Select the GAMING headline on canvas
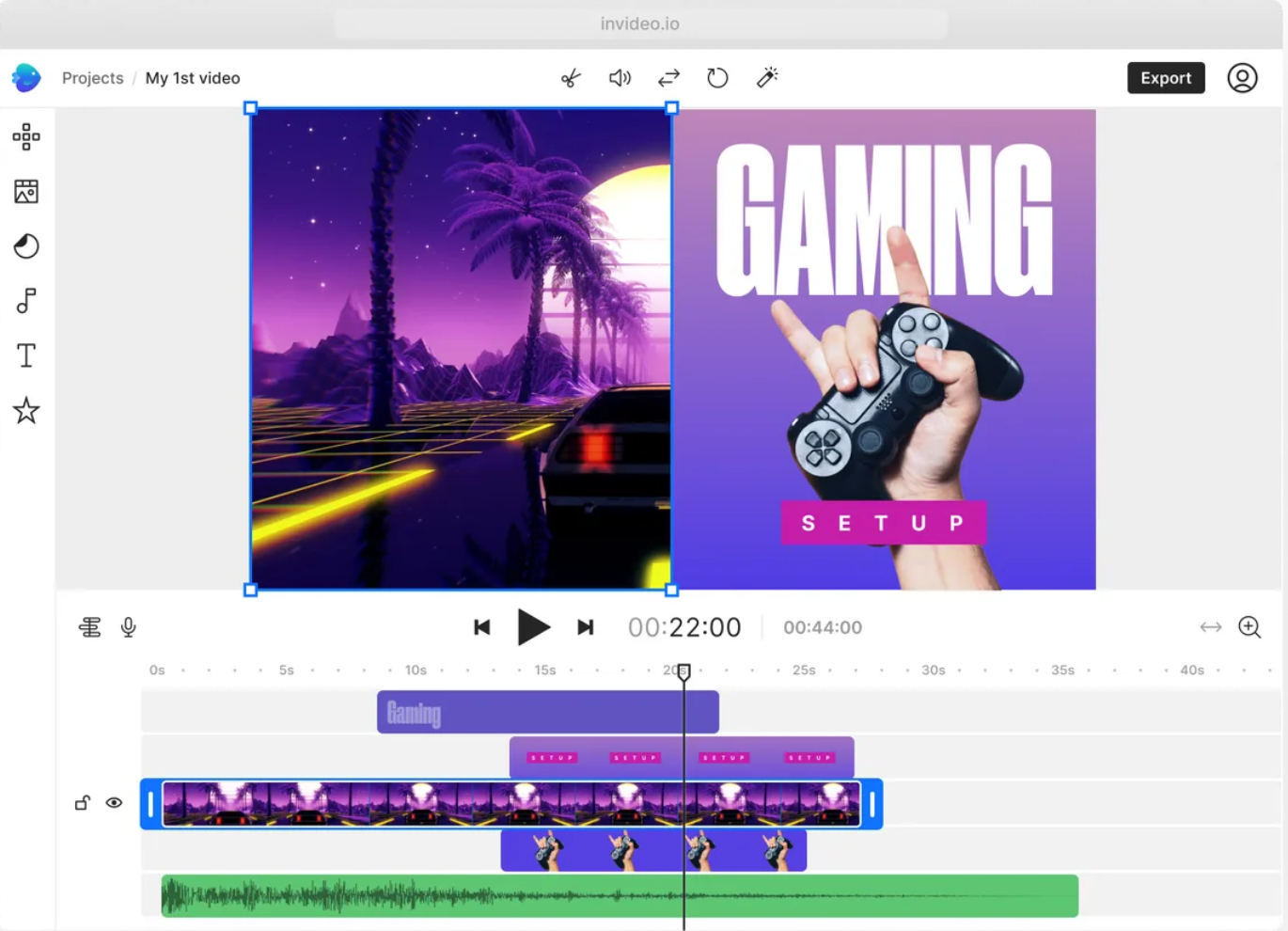Image resolution: width=1288 pixels, height=931 pixels. pos(885,220)
